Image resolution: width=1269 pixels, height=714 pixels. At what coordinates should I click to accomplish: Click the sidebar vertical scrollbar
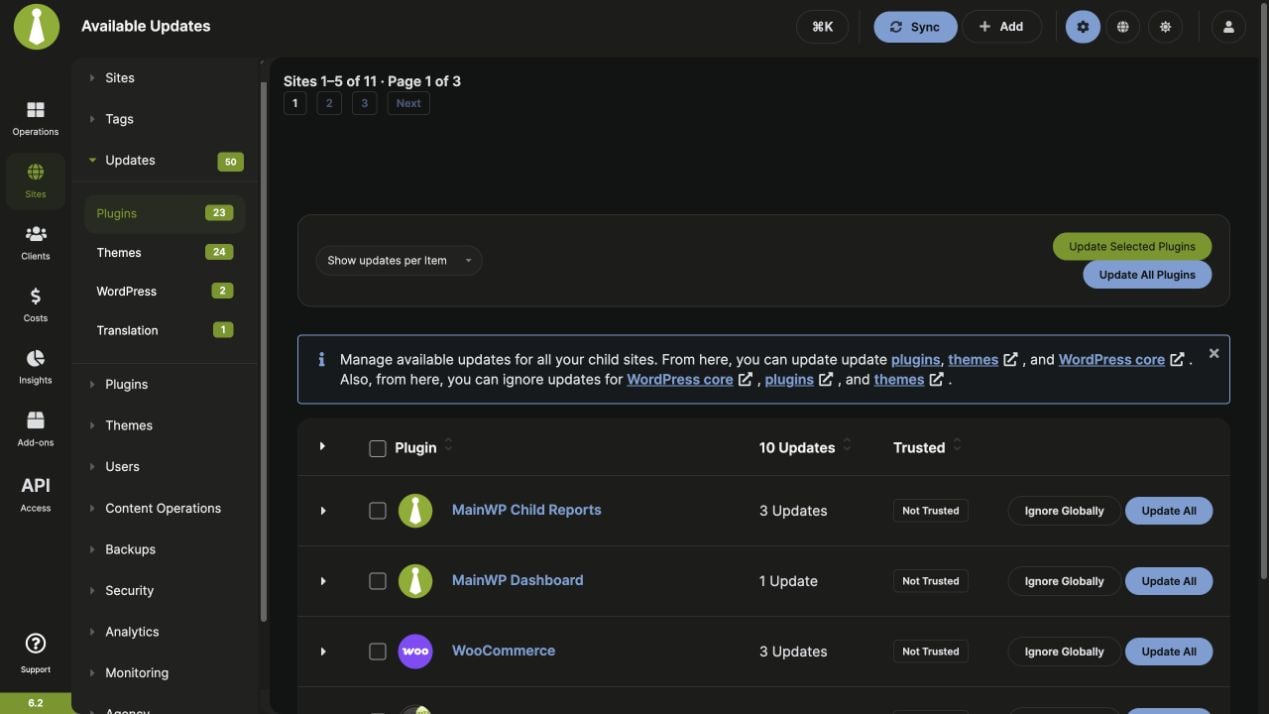coord(264,350)
